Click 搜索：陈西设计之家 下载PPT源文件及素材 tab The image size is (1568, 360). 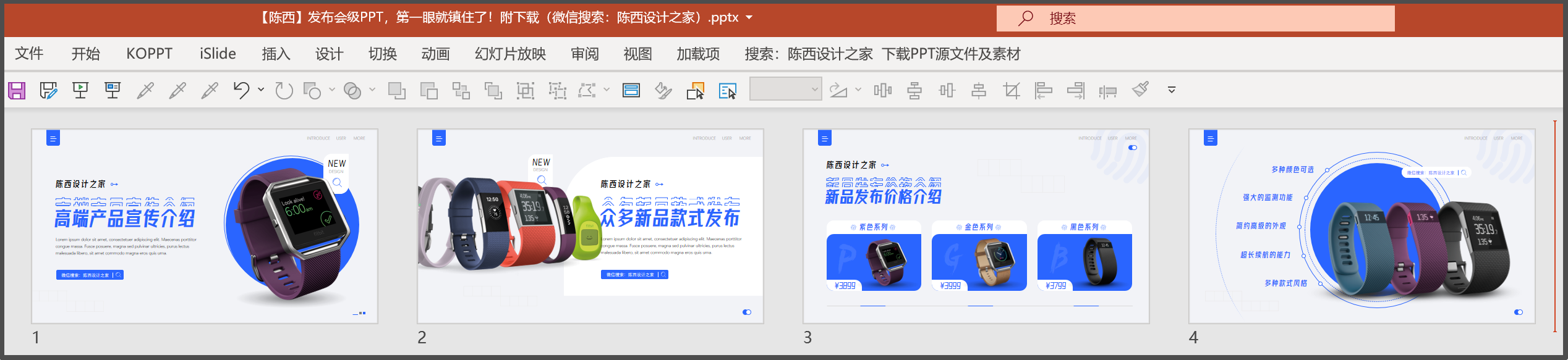(x=882, y=54)
